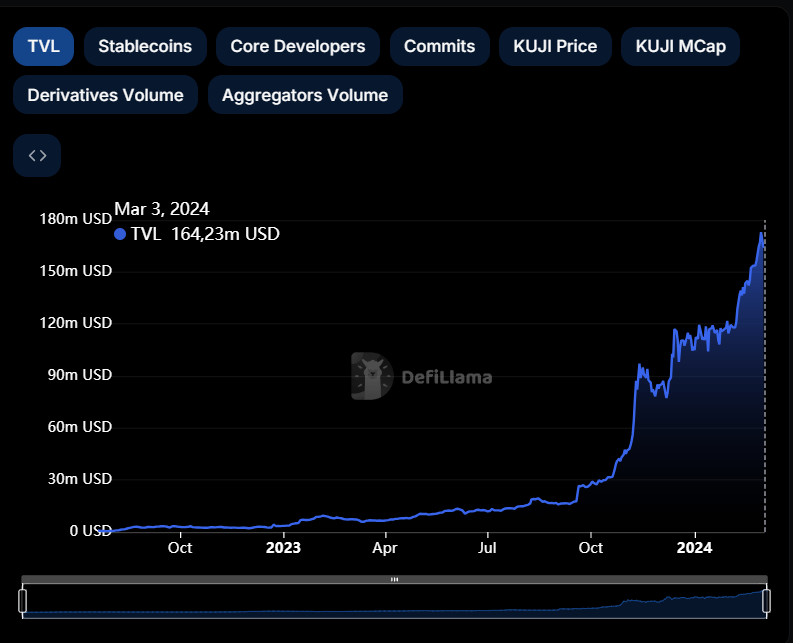
Task: Click the 2024 label on the x-axis
Action: click(x=694, y=548)
